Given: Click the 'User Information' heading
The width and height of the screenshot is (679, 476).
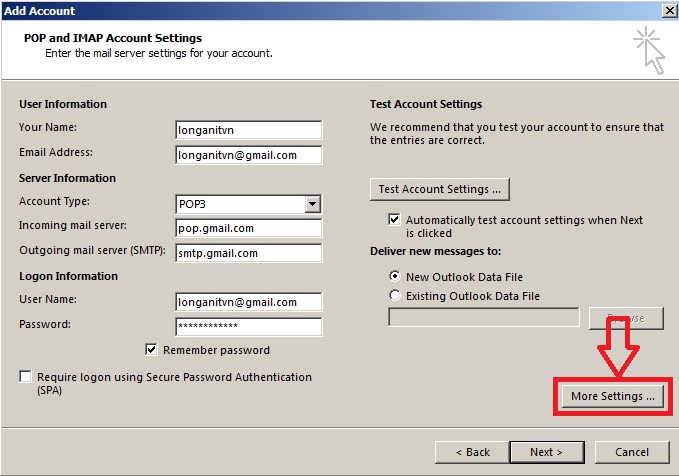Looking at the screenshot, I should coord(63,104).
